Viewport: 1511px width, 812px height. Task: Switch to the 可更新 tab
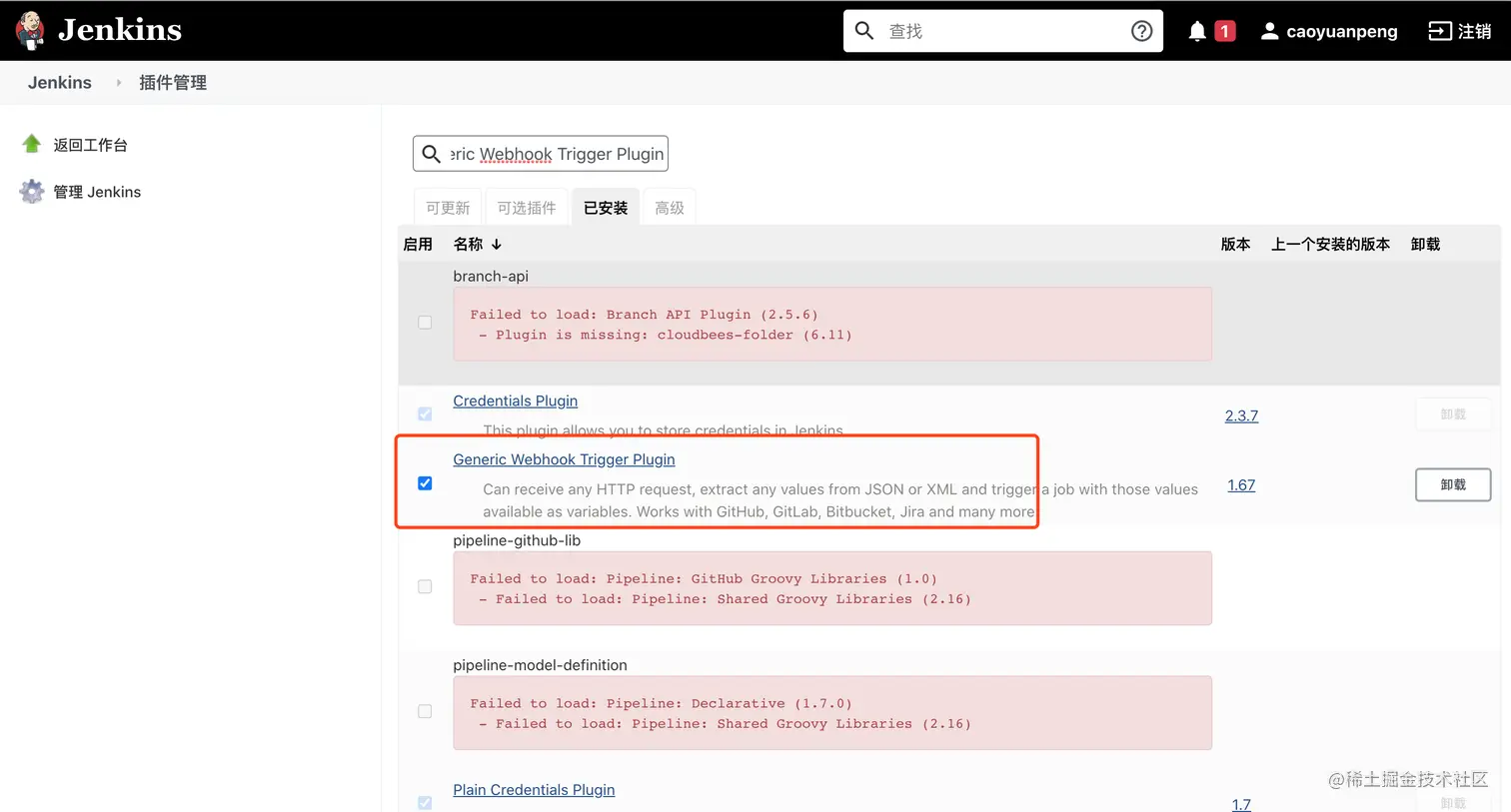pyautogui.click(x=448, y=208)
